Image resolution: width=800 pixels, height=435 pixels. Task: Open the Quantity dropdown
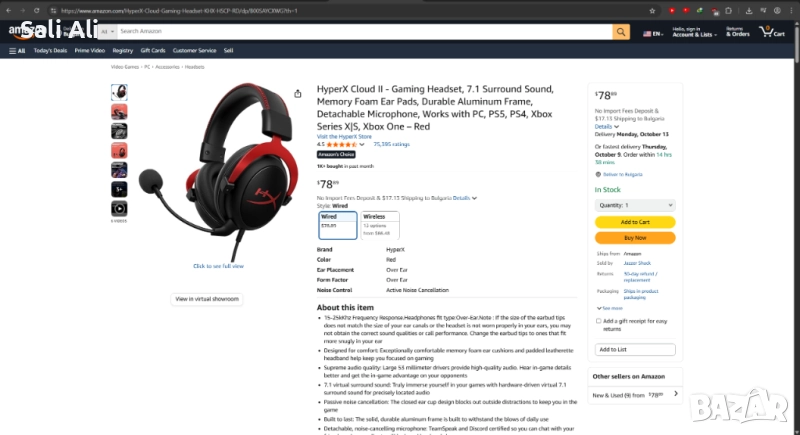click(x=635, y=205)
